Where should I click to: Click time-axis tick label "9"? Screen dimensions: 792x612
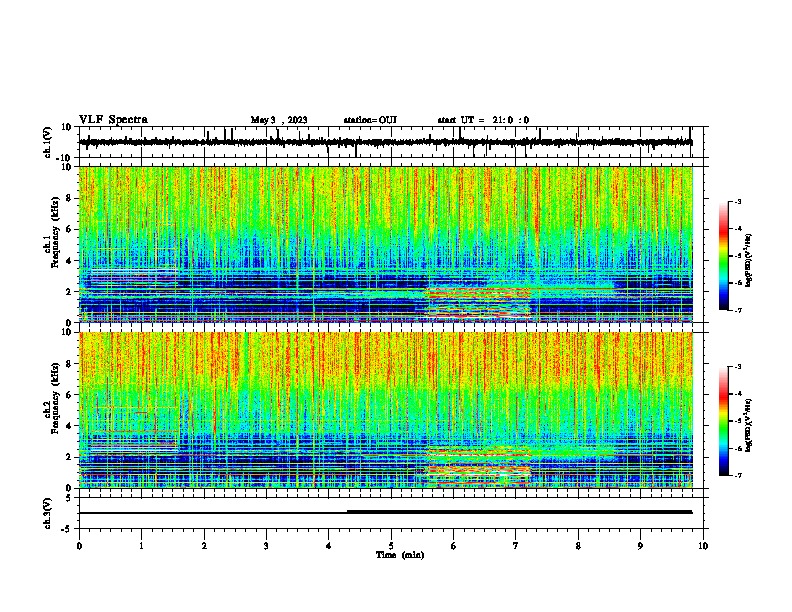pyautogui.click(x=640, y=546)
